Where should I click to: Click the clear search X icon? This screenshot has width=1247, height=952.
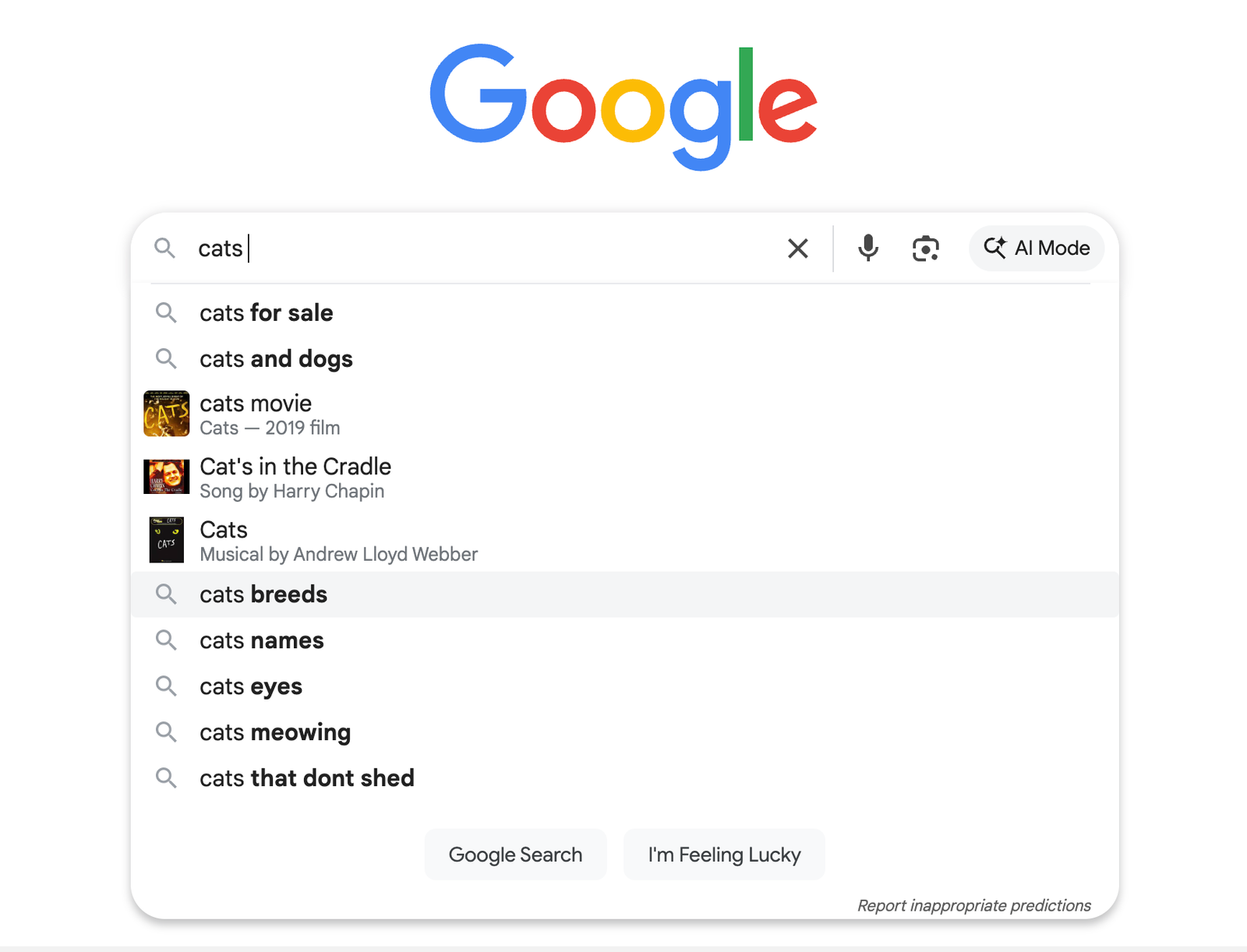pos(797,249)
